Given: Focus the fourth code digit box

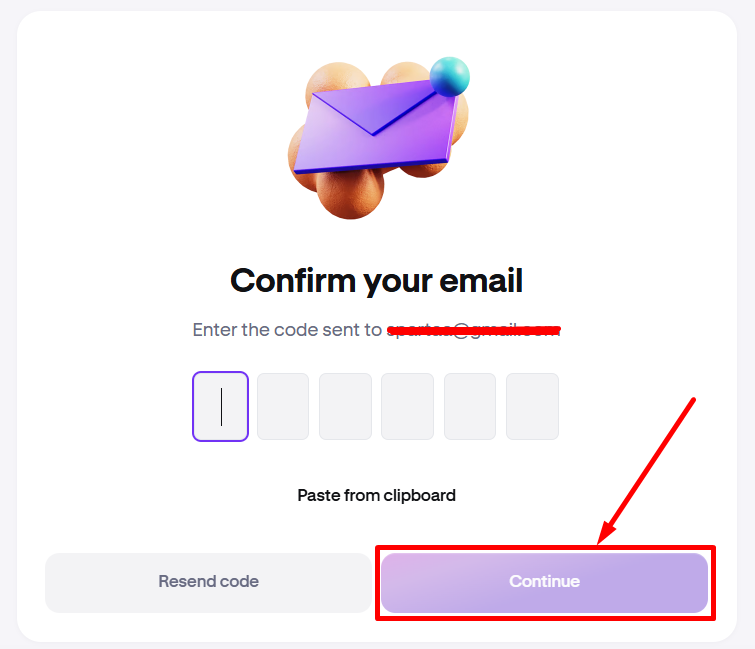Looking at the screenshot, I should point(407,407).
